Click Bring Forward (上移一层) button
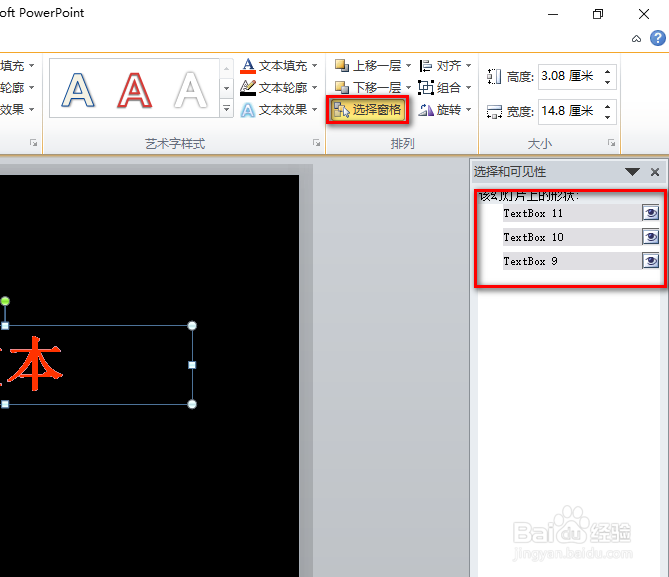 (x=368, y=66)
